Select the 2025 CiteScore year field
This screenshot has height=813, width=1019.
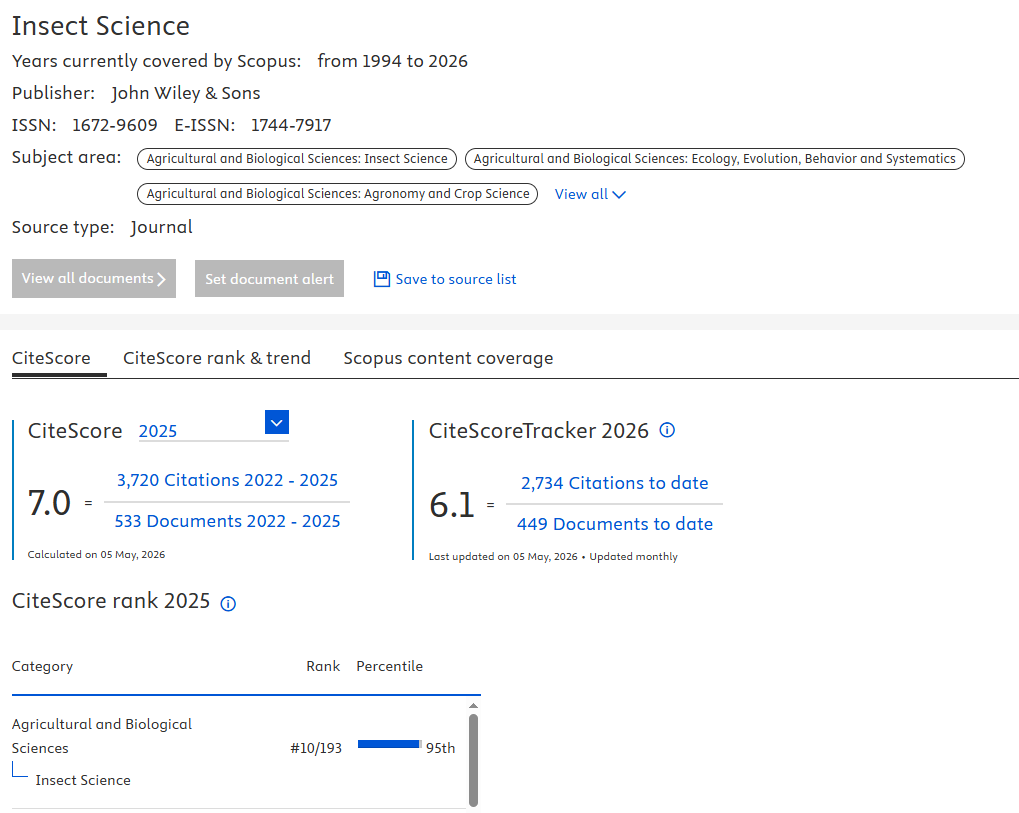point(213,431)
